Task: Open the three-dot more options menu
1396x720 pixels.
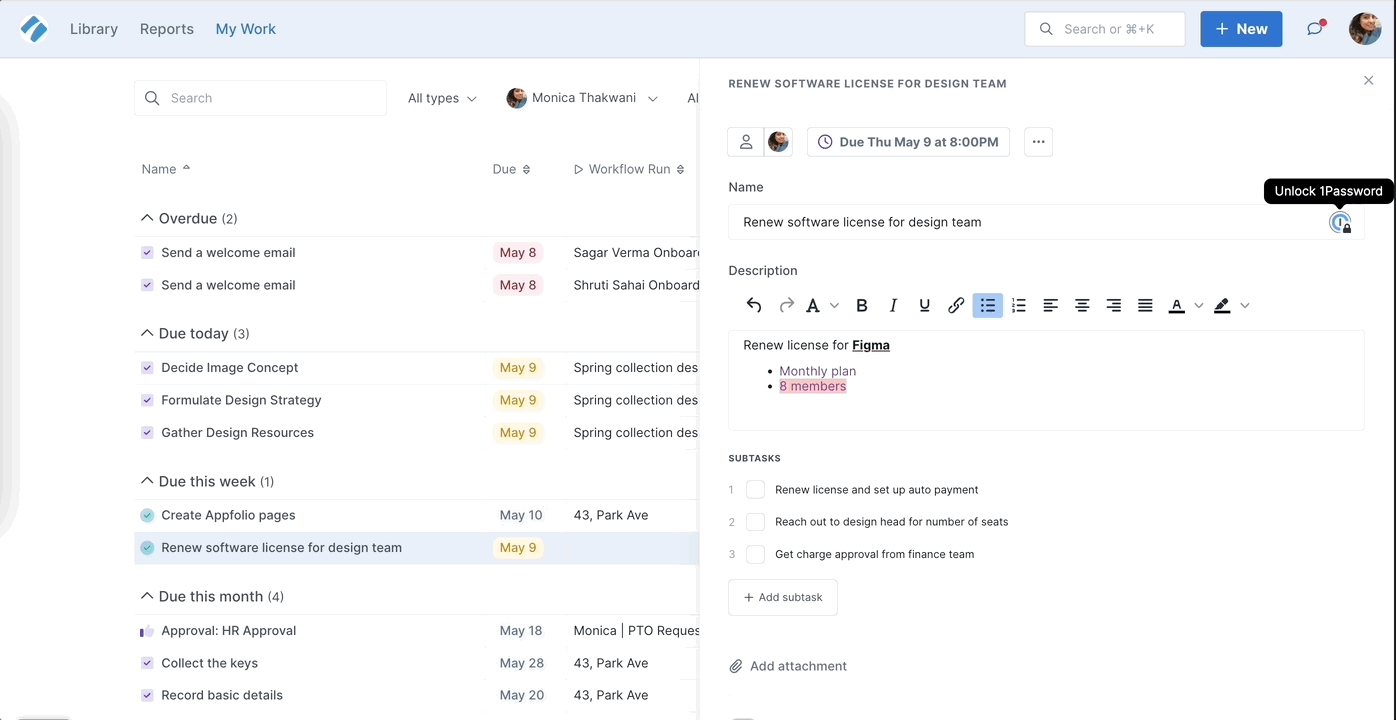Action: [x=1038, y=142]
